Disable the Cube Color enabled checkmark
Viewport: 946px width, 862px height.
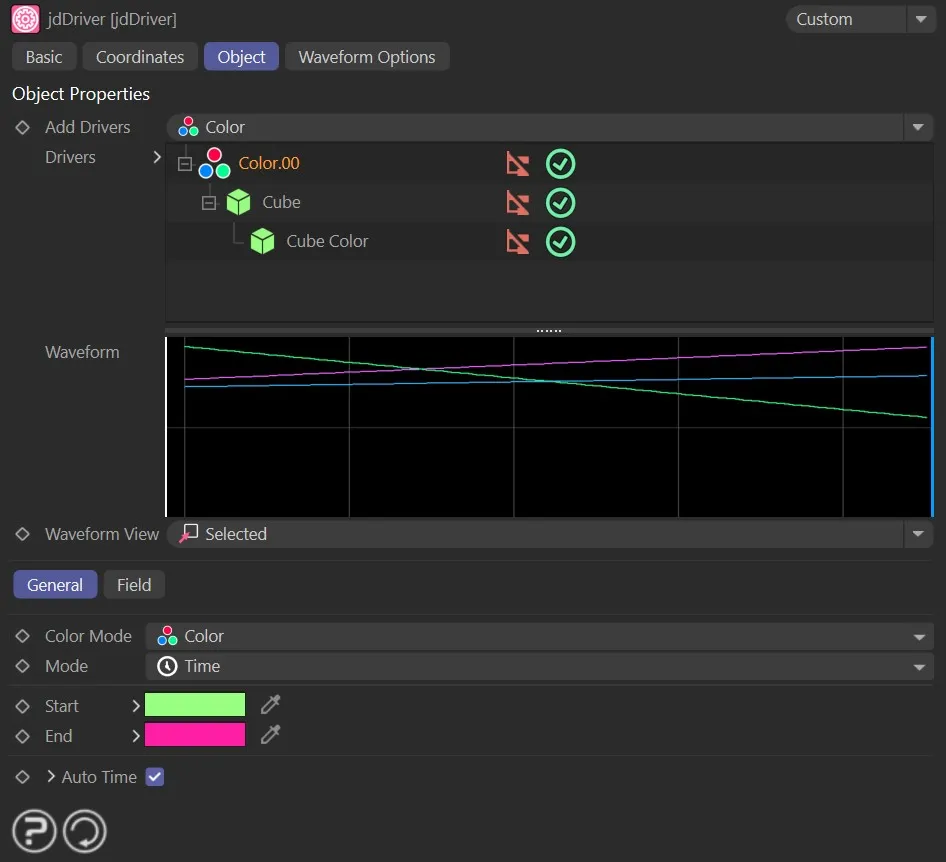[560, 241]
